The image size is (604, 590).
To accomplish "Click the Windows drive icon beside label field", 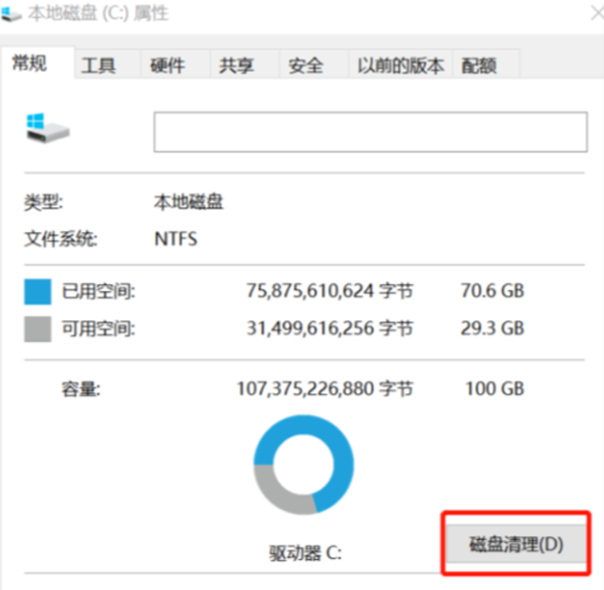I will tap(48, 128).
